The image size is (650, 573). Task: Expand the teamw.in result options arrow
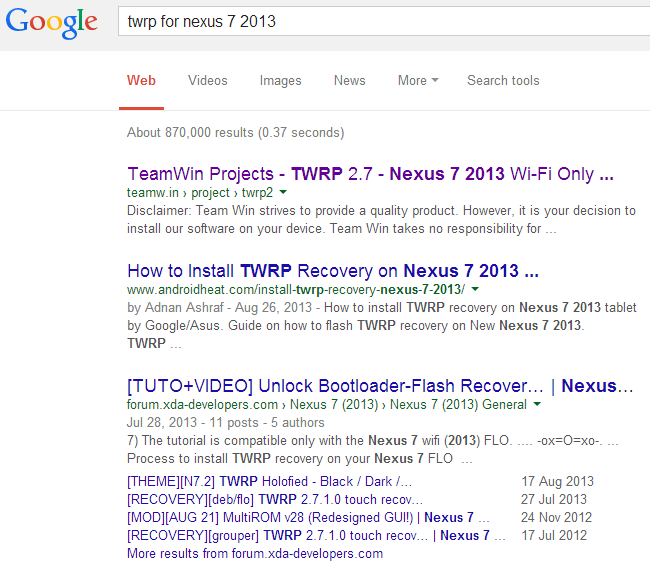click(284, 192)
